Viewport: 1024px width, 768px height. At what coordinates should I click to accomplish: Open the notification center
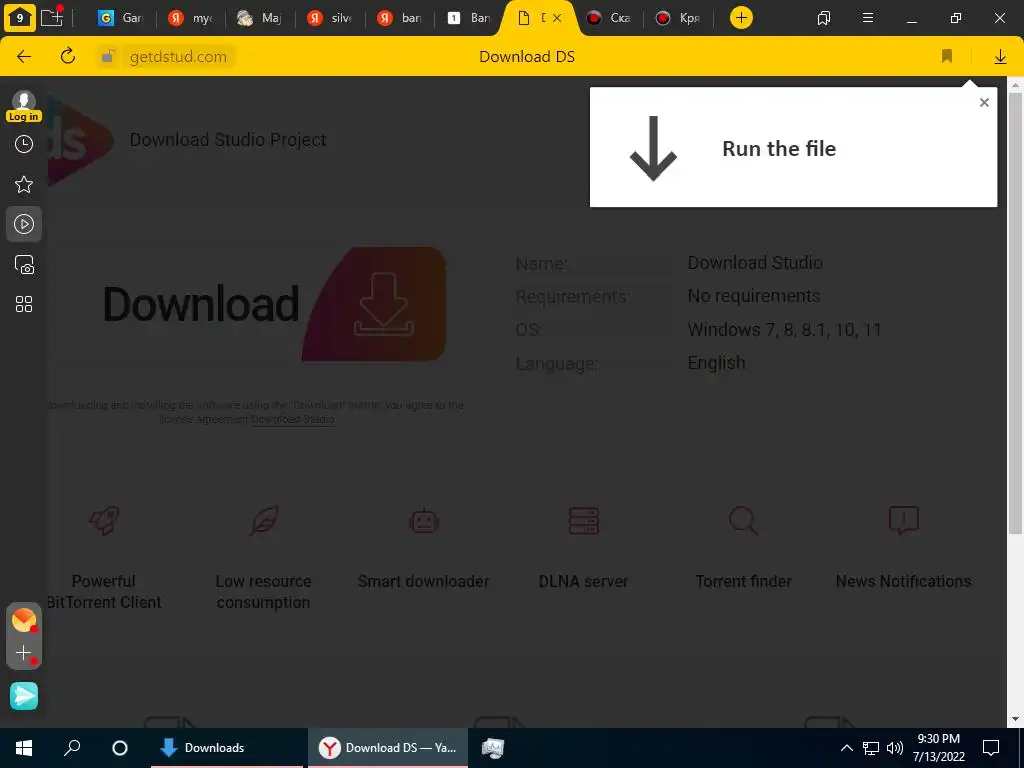click(x=991, y=748)
